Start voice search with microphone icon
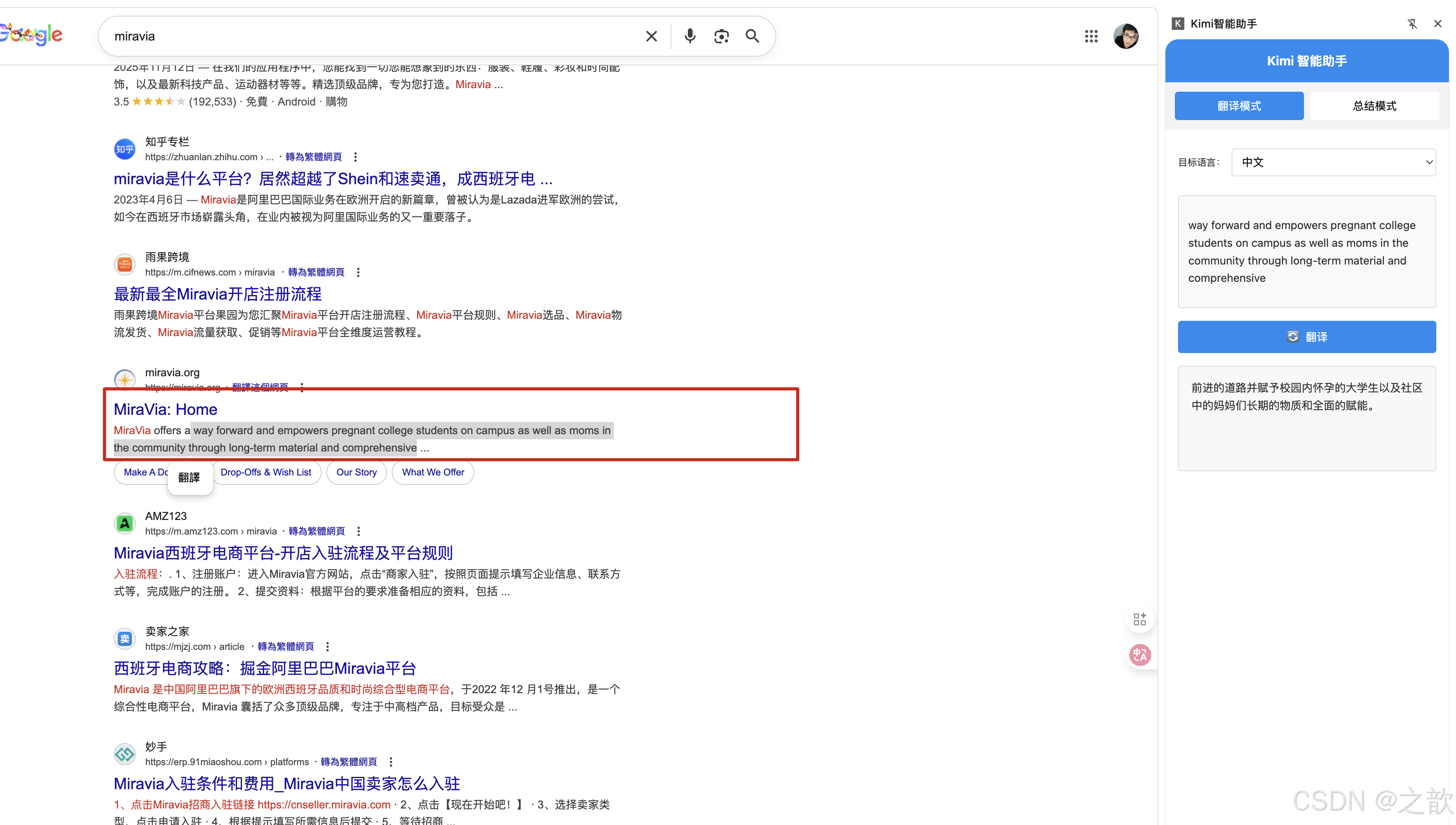Viewport: 1456px width, 825px height. tap(689, 36)
